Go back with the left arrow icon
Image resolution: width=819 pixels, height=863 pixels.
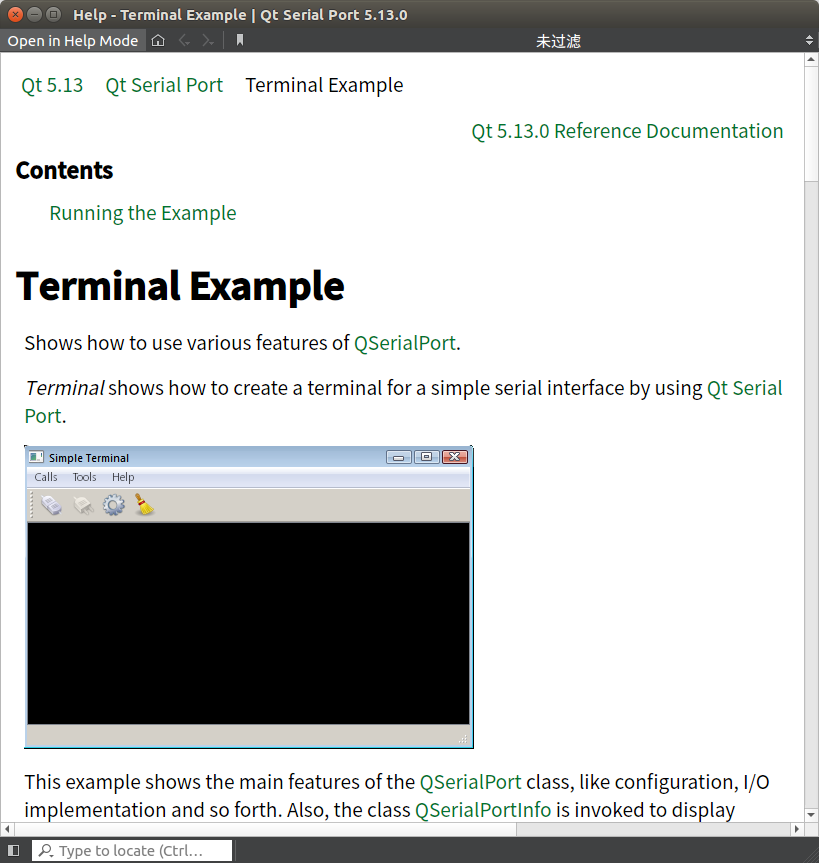[184, 40]
